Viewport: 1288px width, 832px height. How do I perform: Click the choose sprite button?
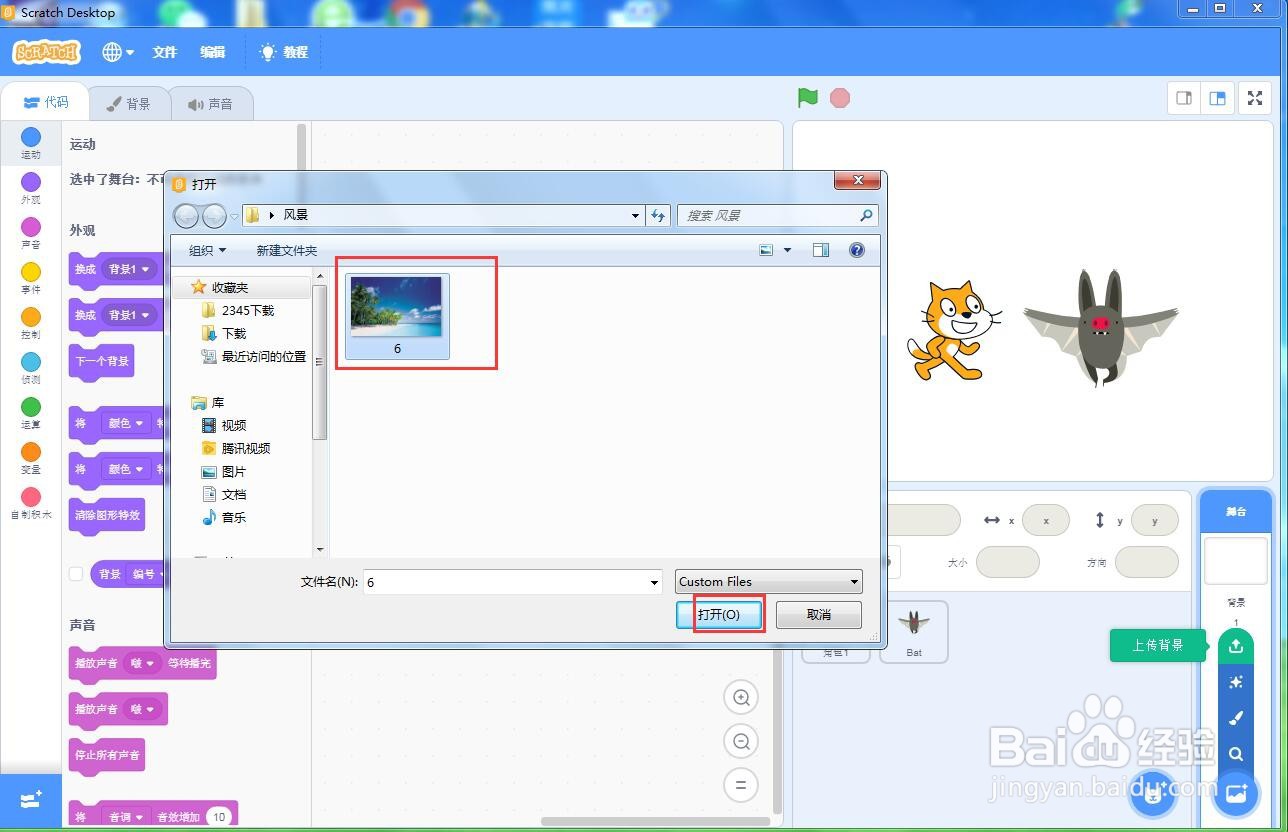tap(1153, 794)
